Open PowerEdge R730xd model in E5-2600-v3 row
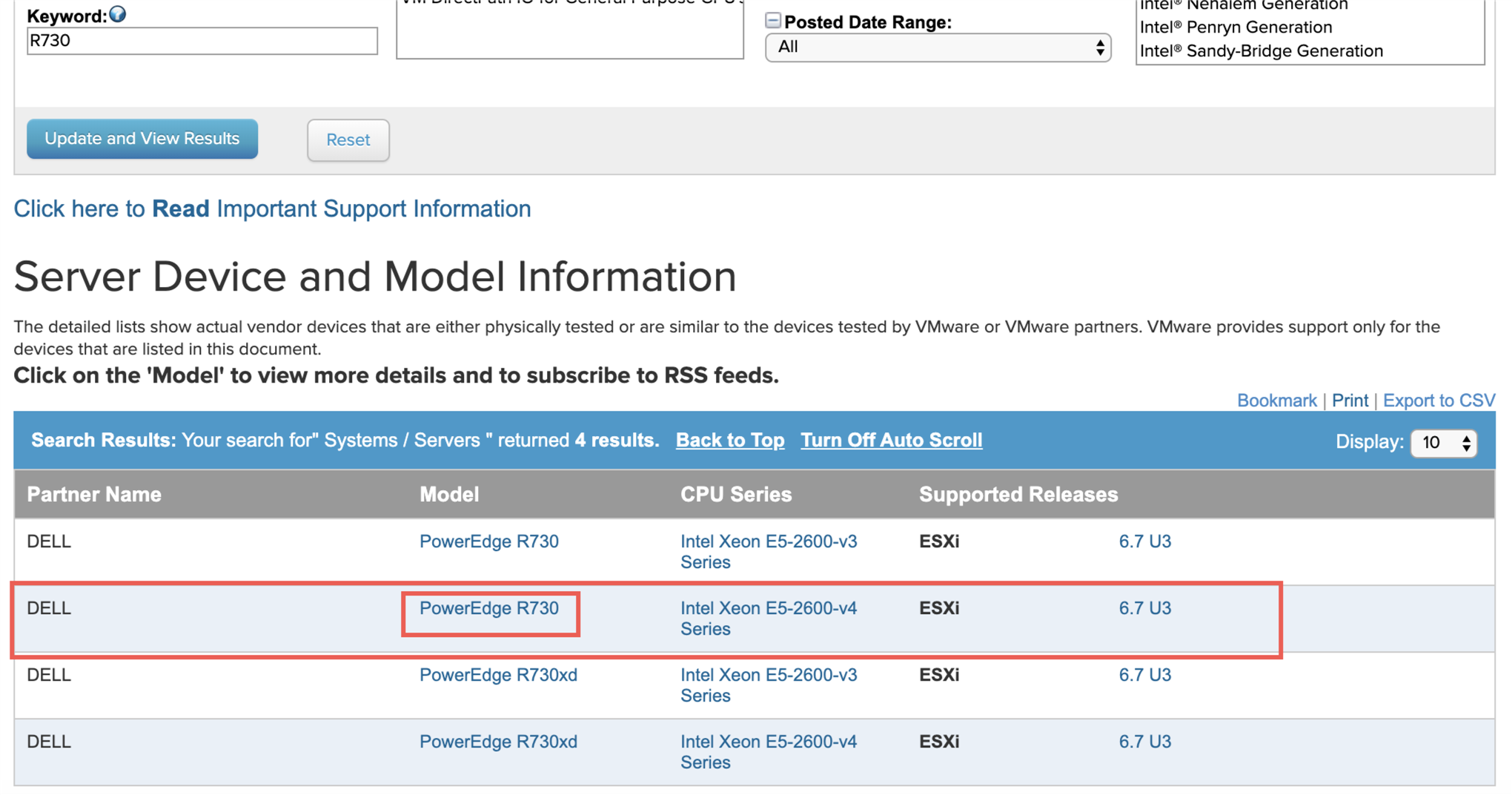The width and height of the screenshot is (1512, 795). 498,675
